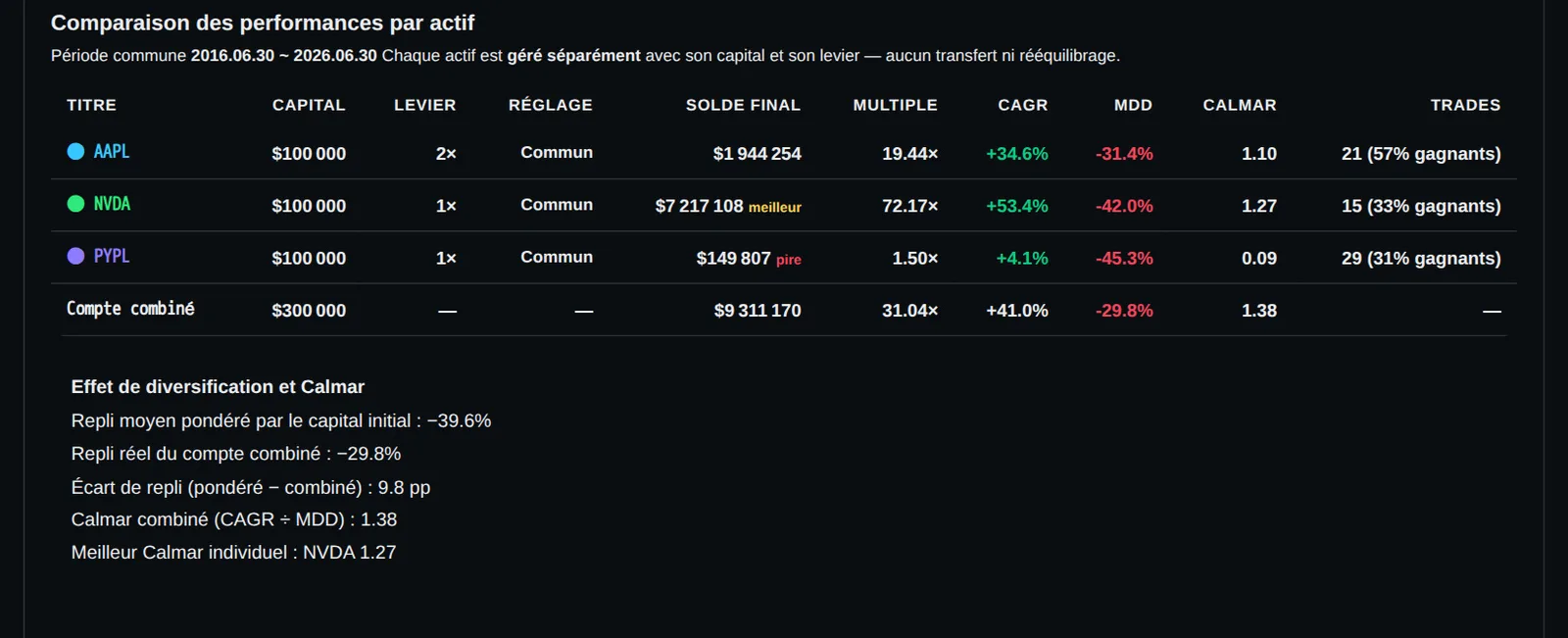Click NVDA Calmar value 1.27 in table

coord(1259,206)
